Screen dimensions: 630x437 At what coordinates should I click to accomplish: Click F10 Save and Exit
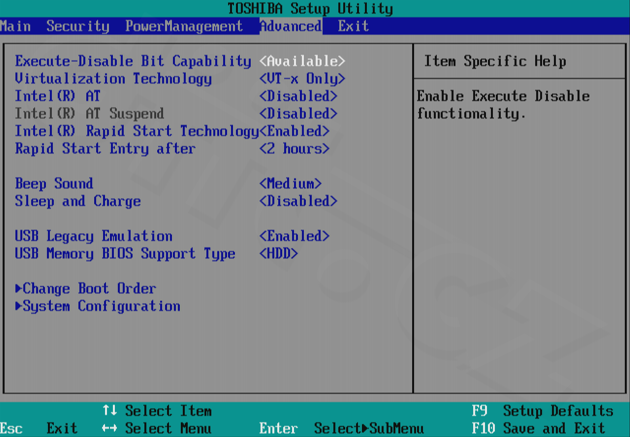[538, 428]
